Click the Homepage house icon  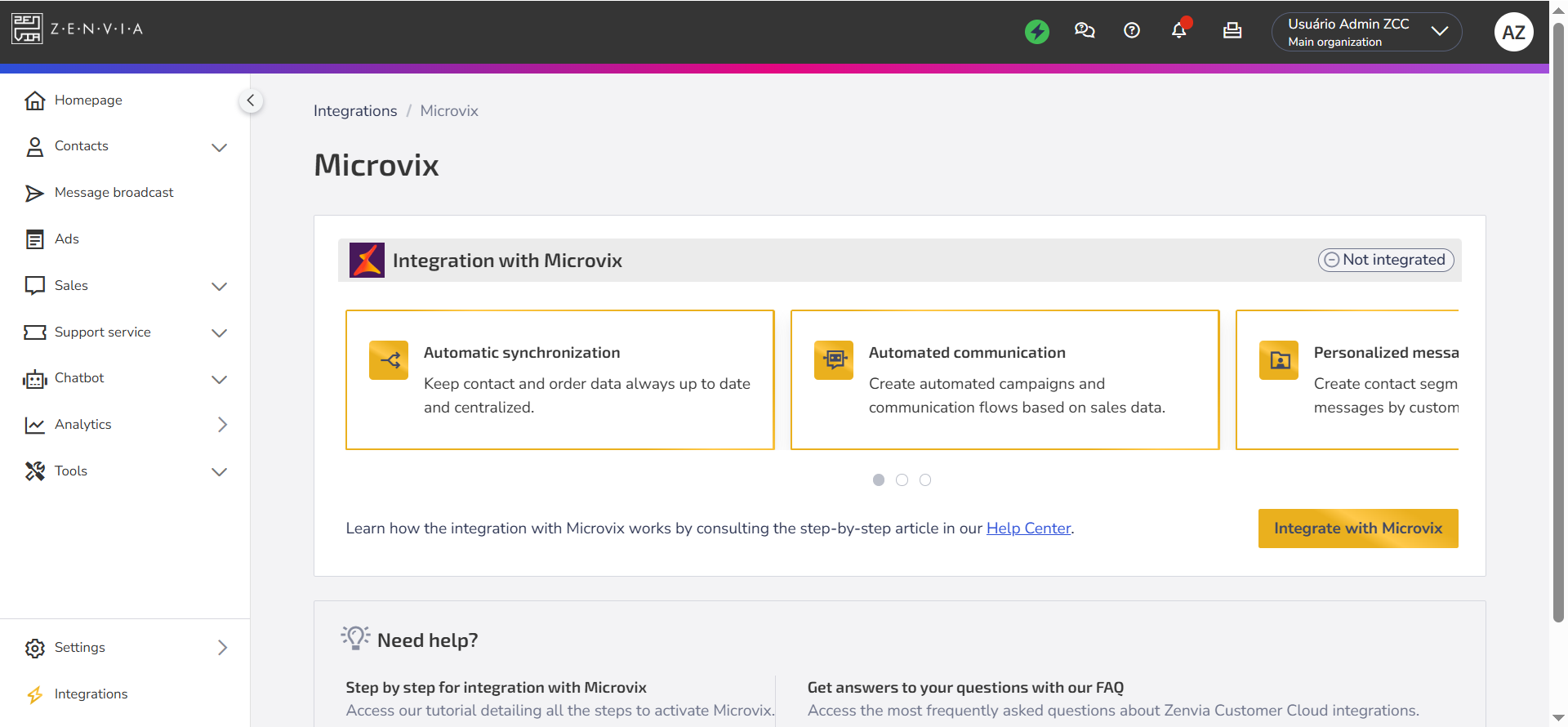click(x=34, y=100)
